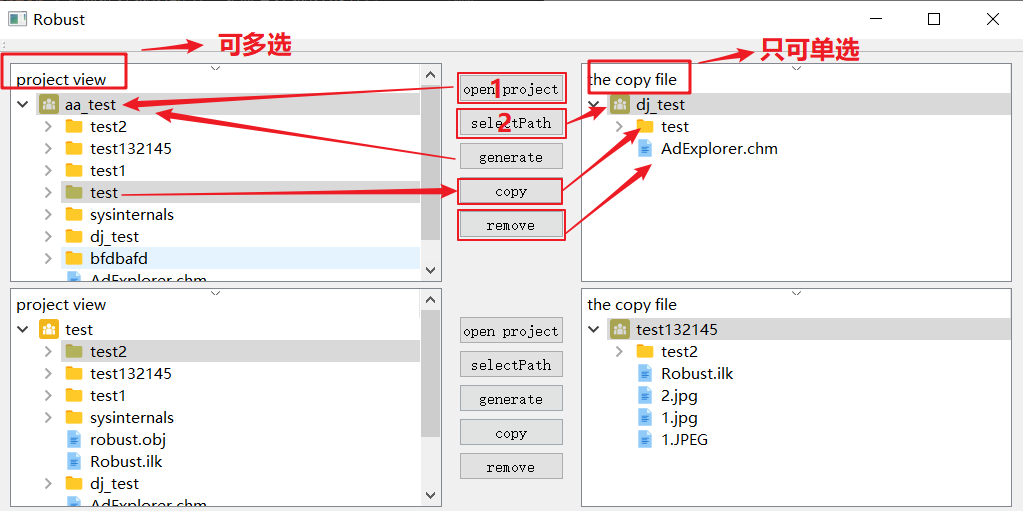This screenshot has height=511, width=1023.
Task: Click the aa_test project root icon
Action: tap(49, 104)
